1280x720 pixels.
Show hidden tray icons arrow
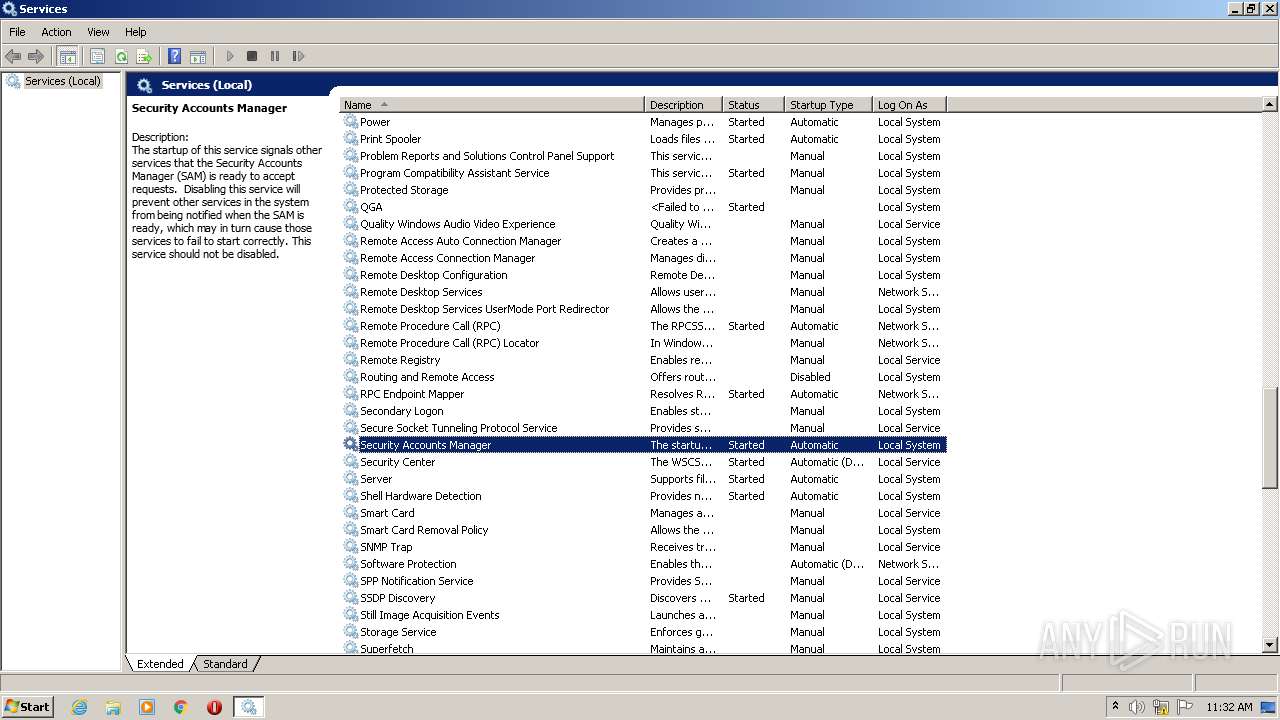point(1115,707)
